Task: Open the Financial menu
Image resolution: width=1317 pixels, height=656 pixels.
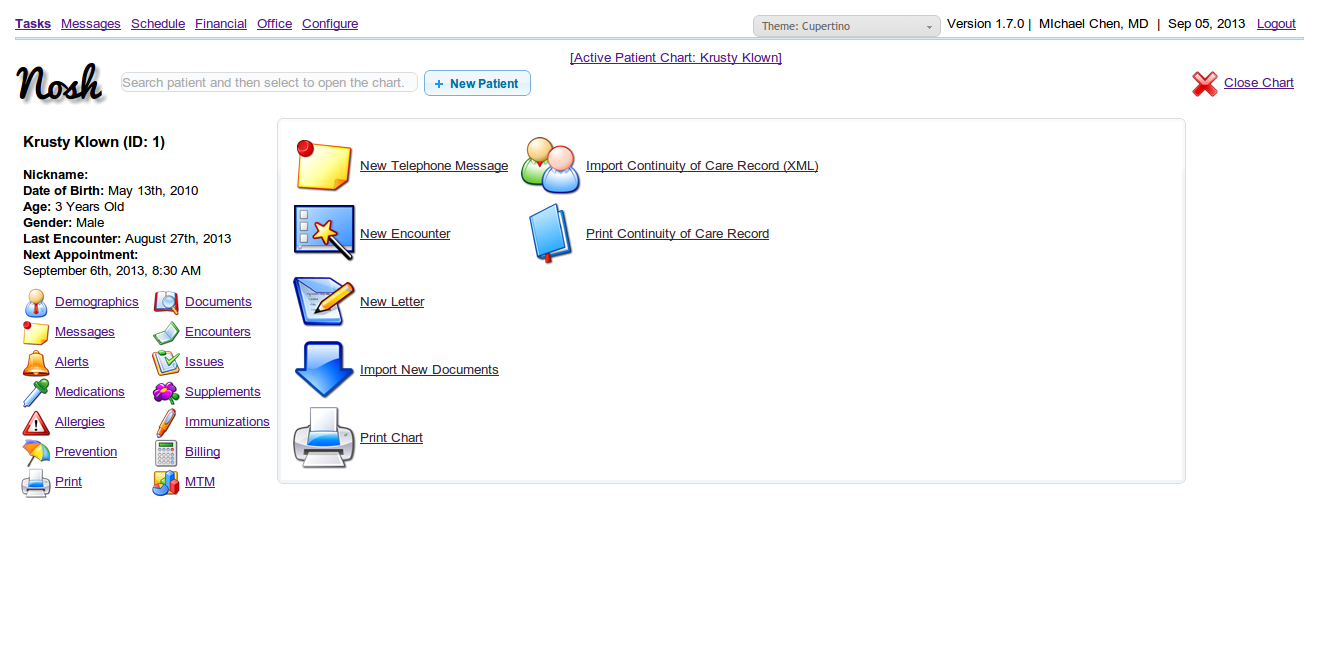Action: coord(221,24)
